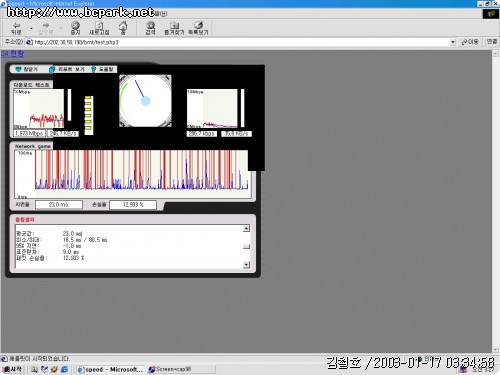The width and height of the screenshot is (500, 375).
Task: Switch to "speed - Microsoft..." taskbar button
Action: coord(110,369)
